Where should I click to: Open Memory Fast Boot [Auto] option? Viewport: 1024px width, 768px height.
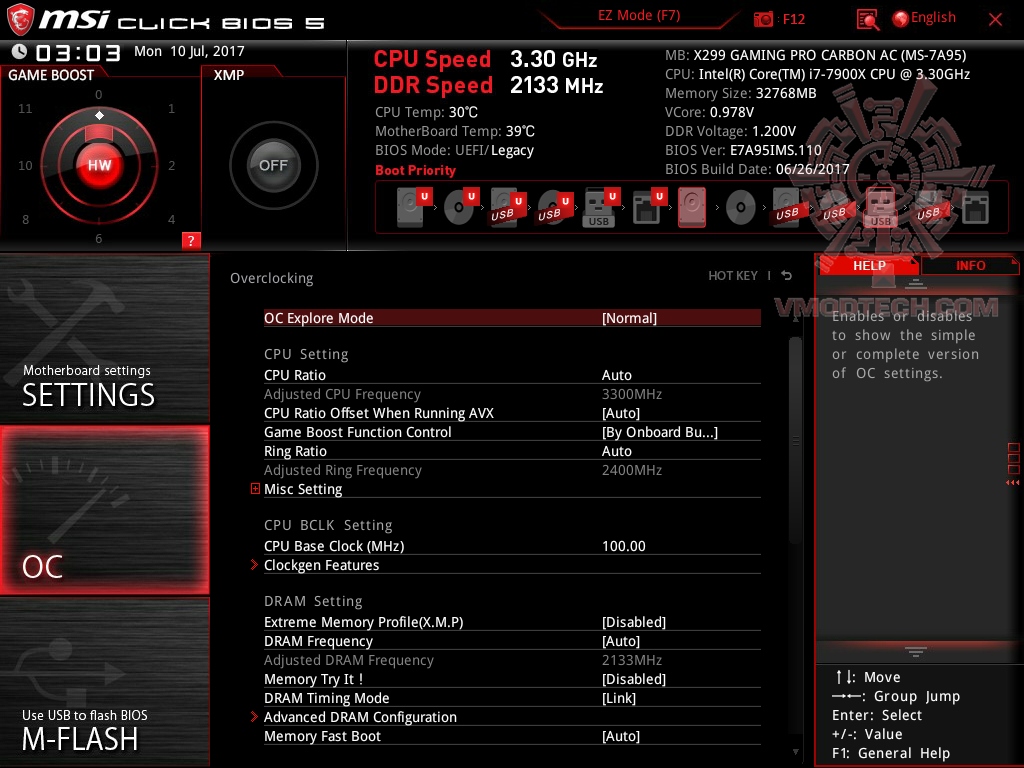tap(512, 735)
